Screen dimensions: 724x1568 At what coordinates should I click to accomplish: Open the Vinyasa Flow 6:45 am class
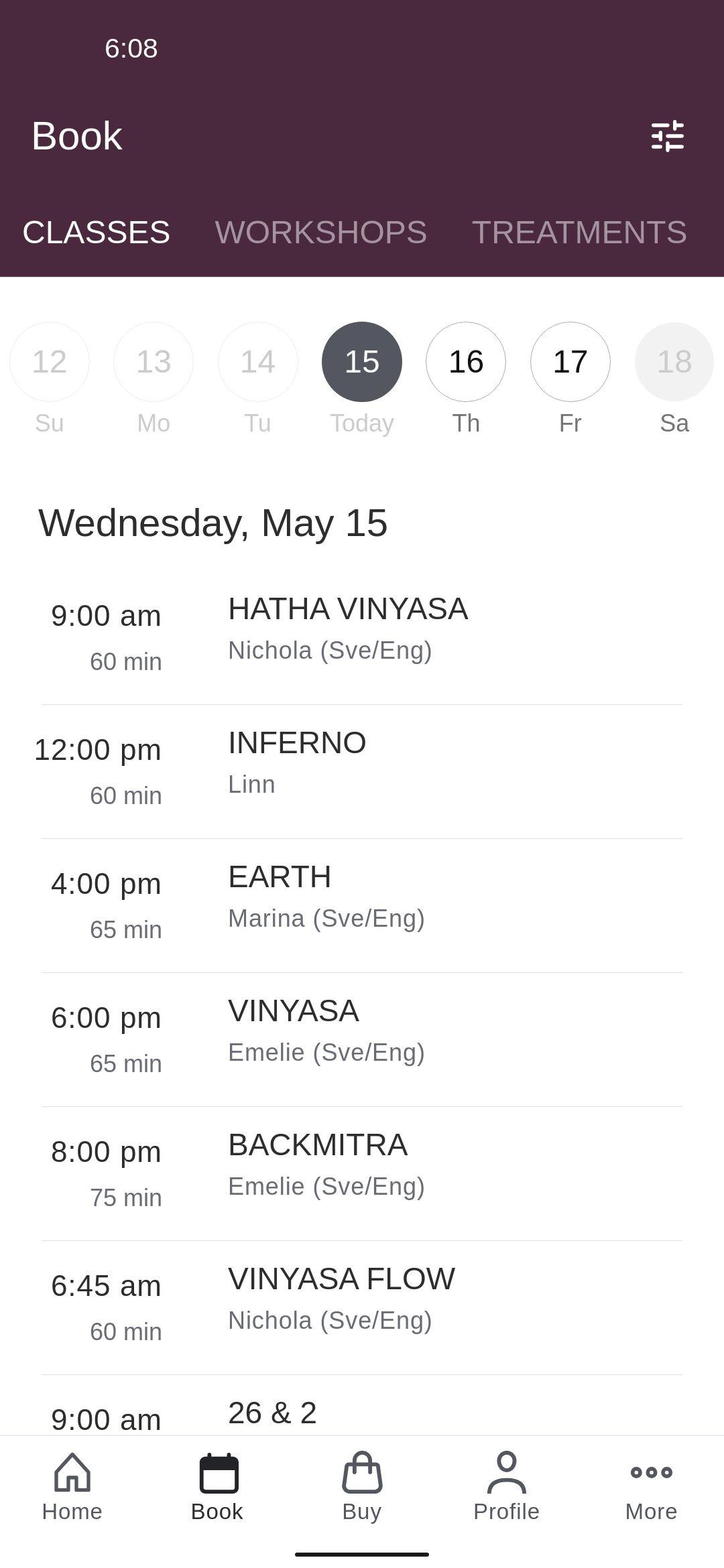point(362,1307)
